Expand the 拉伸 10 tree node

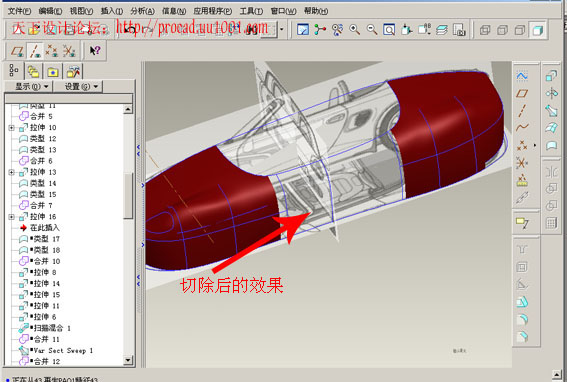pyautogui.click(x=12, y=128)
